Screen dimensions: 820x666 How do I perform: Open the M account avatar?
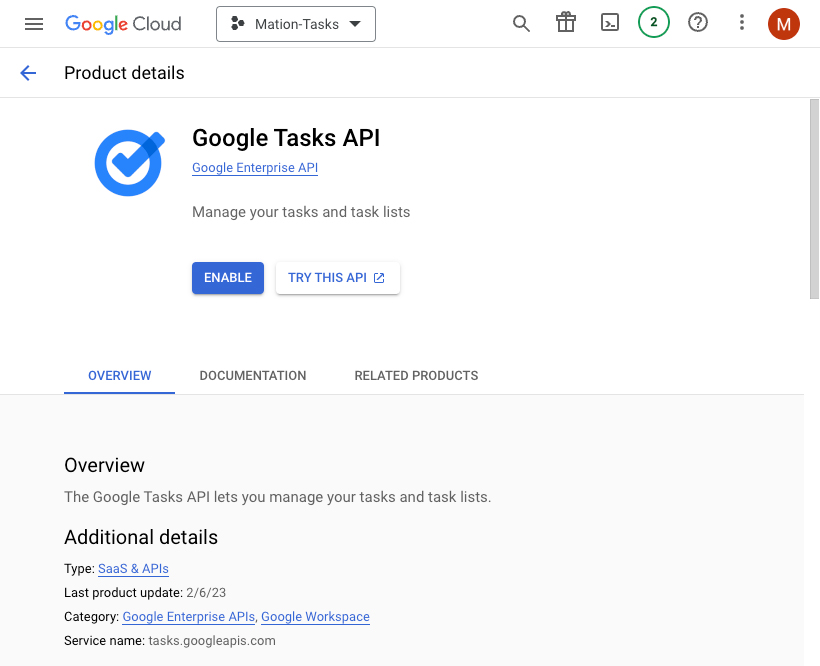(783, 24)
